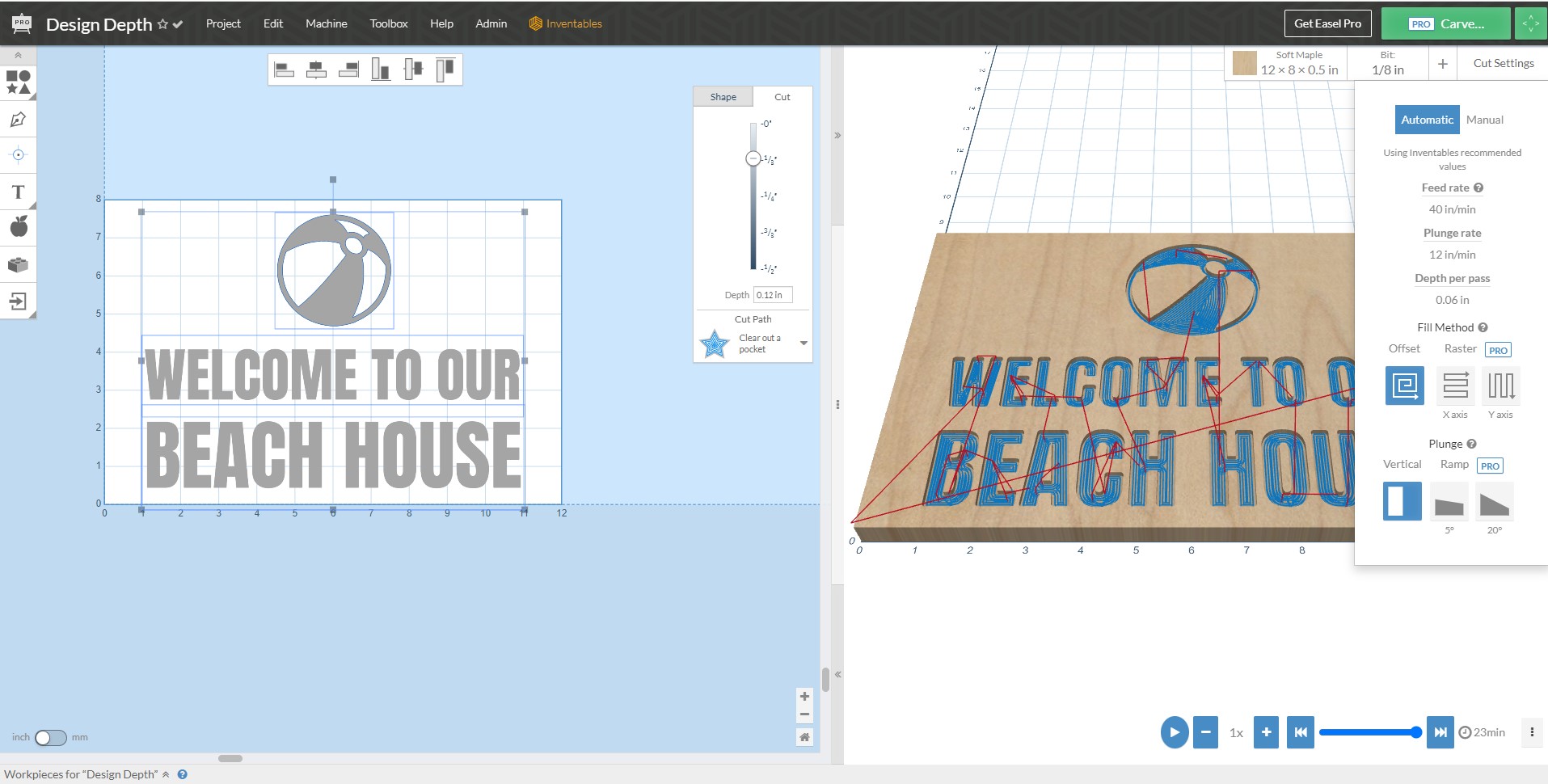
Task: Click the Depth input field
Action: [772, 295]
